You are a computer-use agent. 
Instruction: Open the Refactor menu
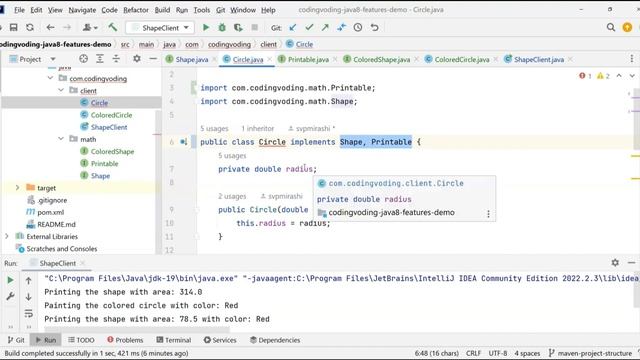(136, 10)
